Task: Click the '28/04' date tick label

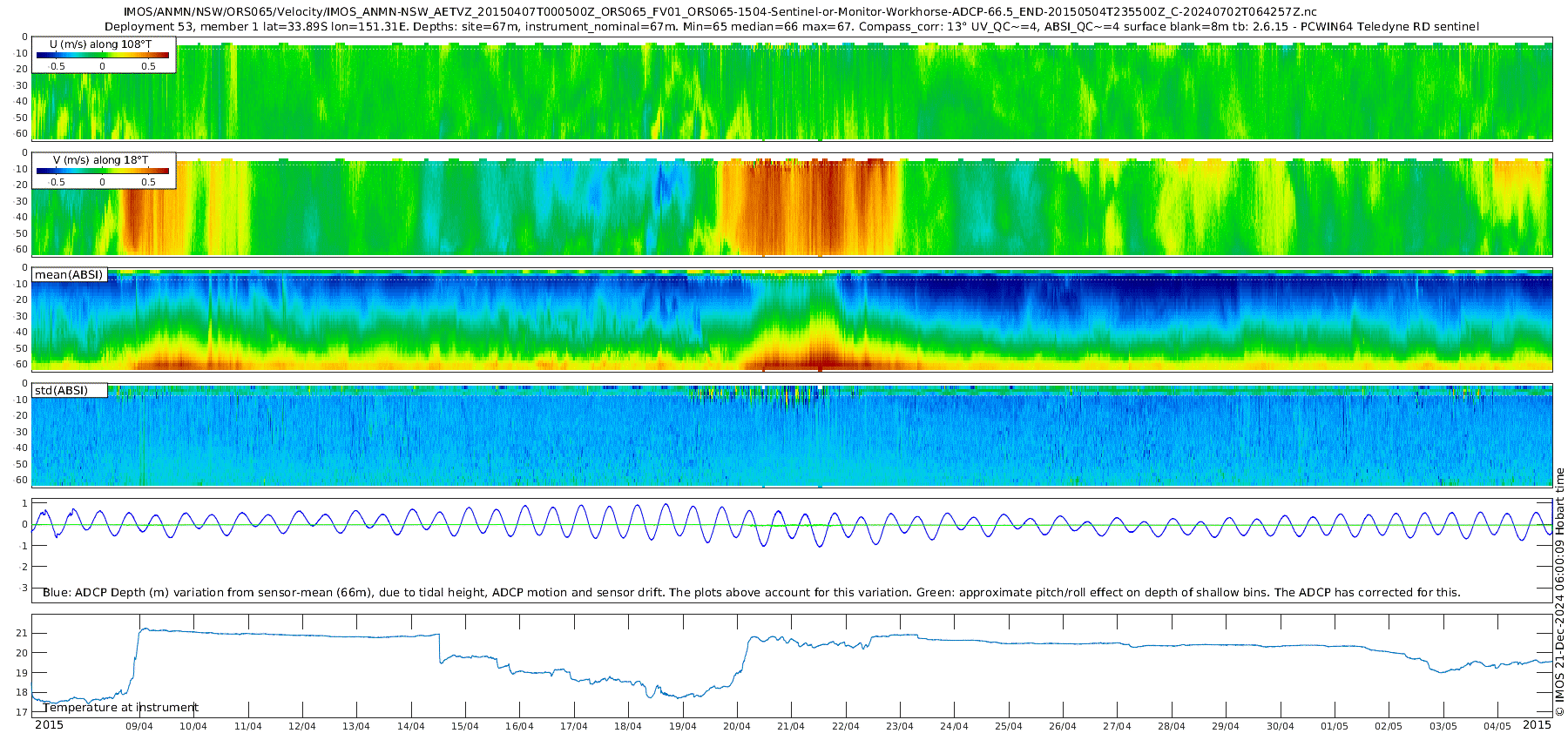Action: point(1172,726)
